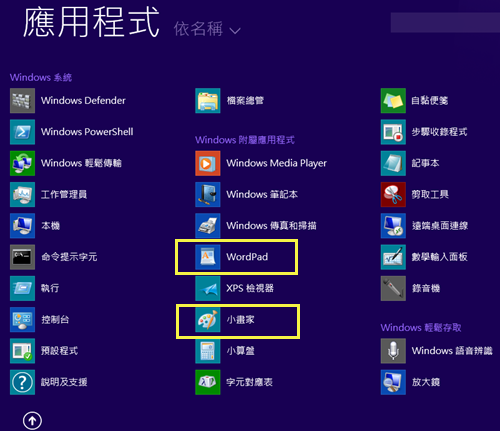The image size is (500, 431).
Task: Click the dropdown chevron beside 依名稱
Action: pyautogui.click(x=235, y=31)
